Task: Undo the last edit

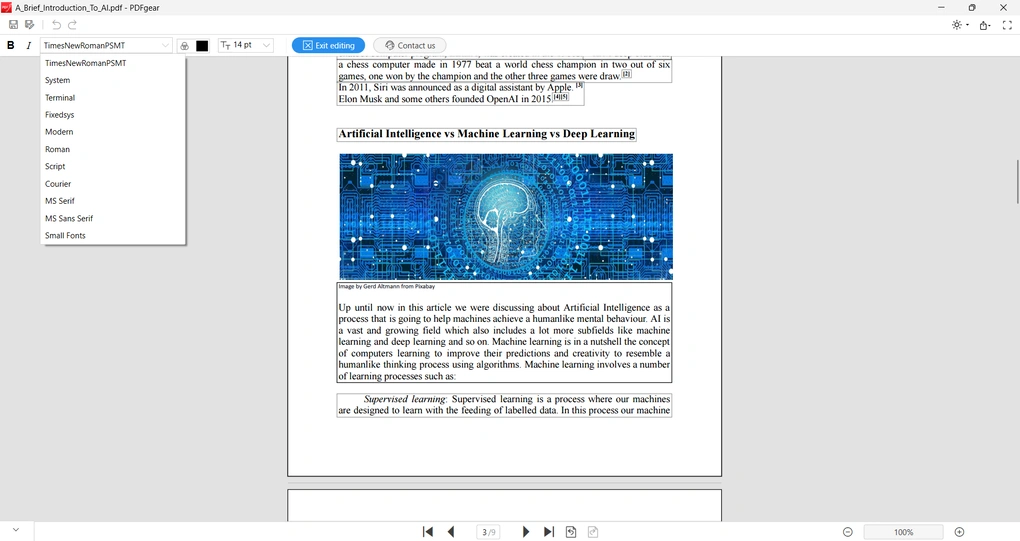Action: coord(56,25)
